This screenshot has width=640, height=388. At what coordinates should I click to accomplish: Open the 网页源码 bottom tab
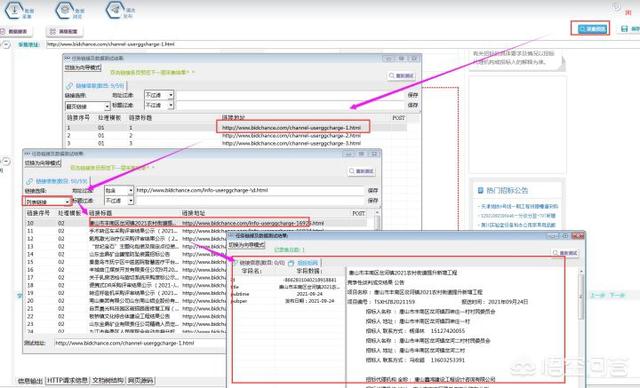[x=141, y=380]
